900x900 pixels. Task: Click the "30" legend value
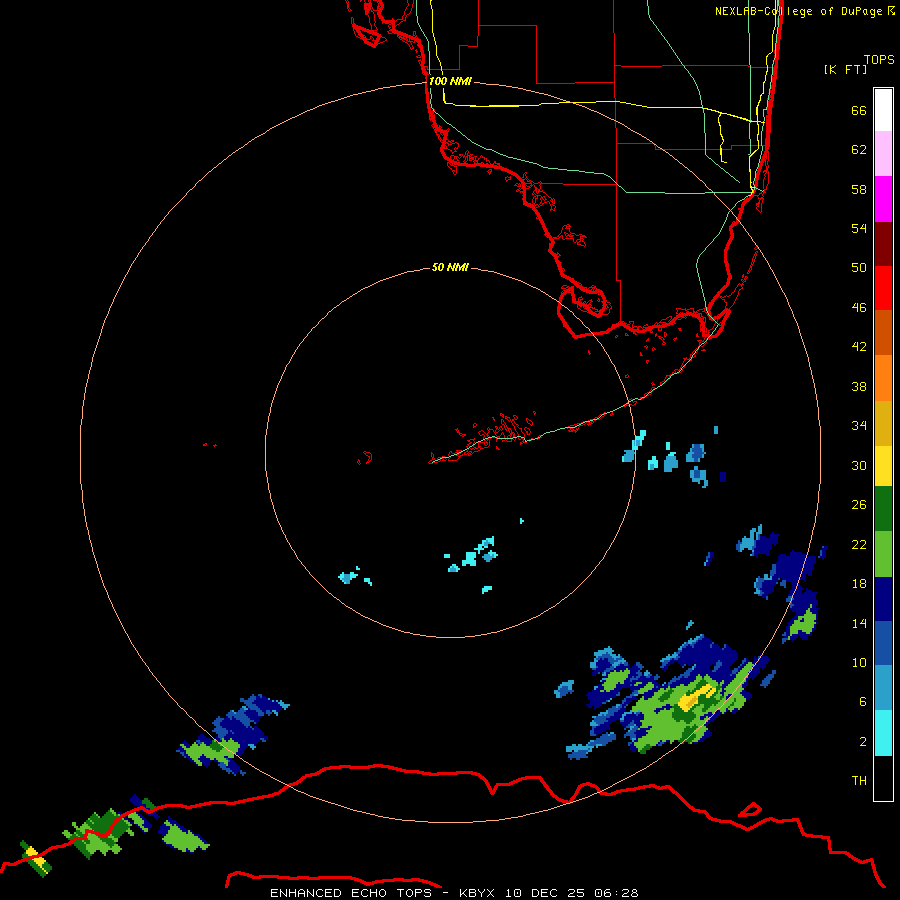pos(859,465)
